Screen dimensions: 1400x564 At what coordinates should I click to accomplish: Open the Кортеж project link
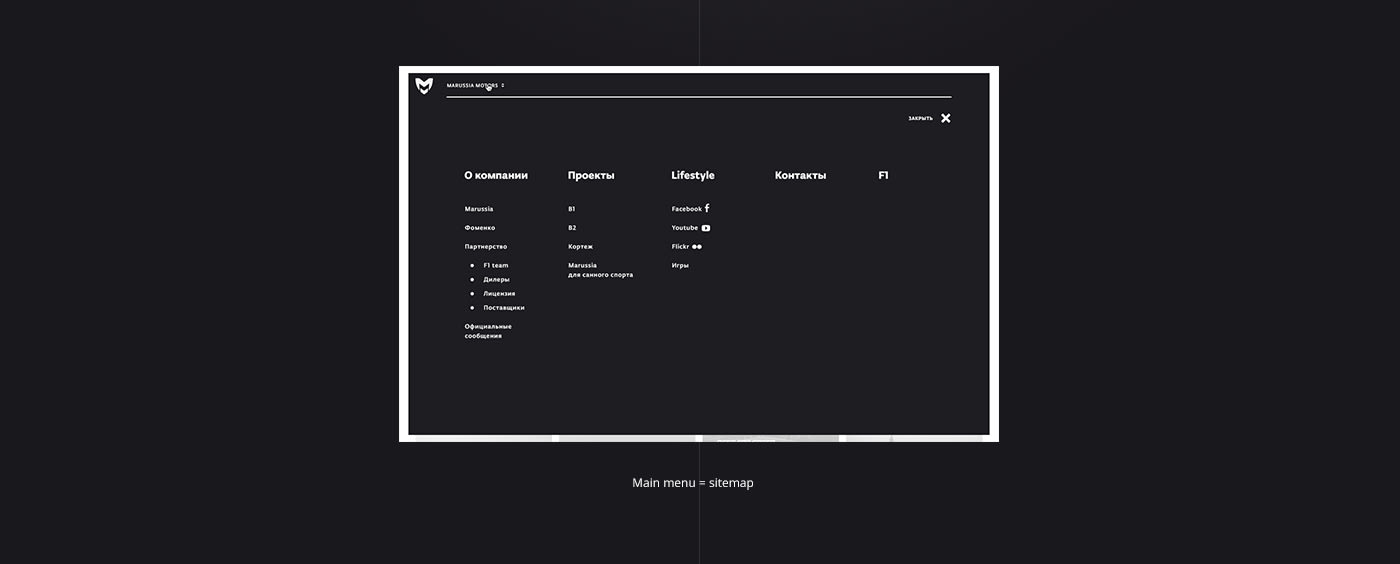pos(581,247)
